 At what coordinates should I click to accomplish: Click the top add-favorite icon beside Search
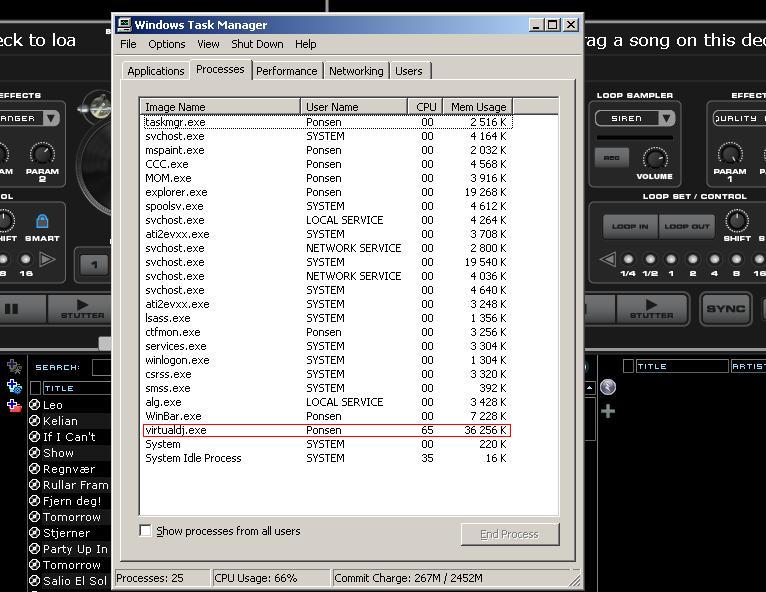(x=14, y=366)
